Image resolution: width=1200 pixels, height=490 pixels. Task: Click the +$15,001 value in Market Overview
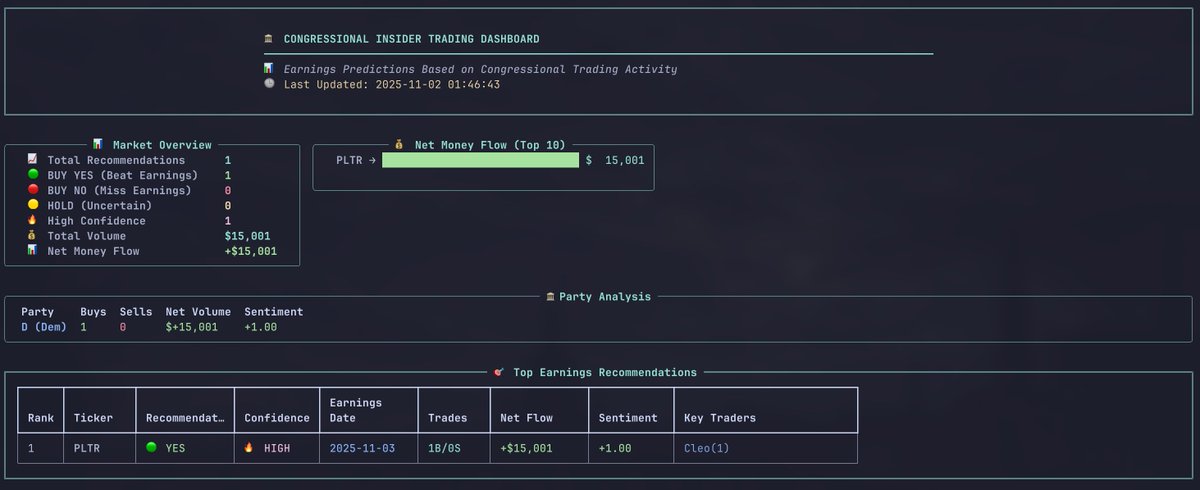point(250,251)
